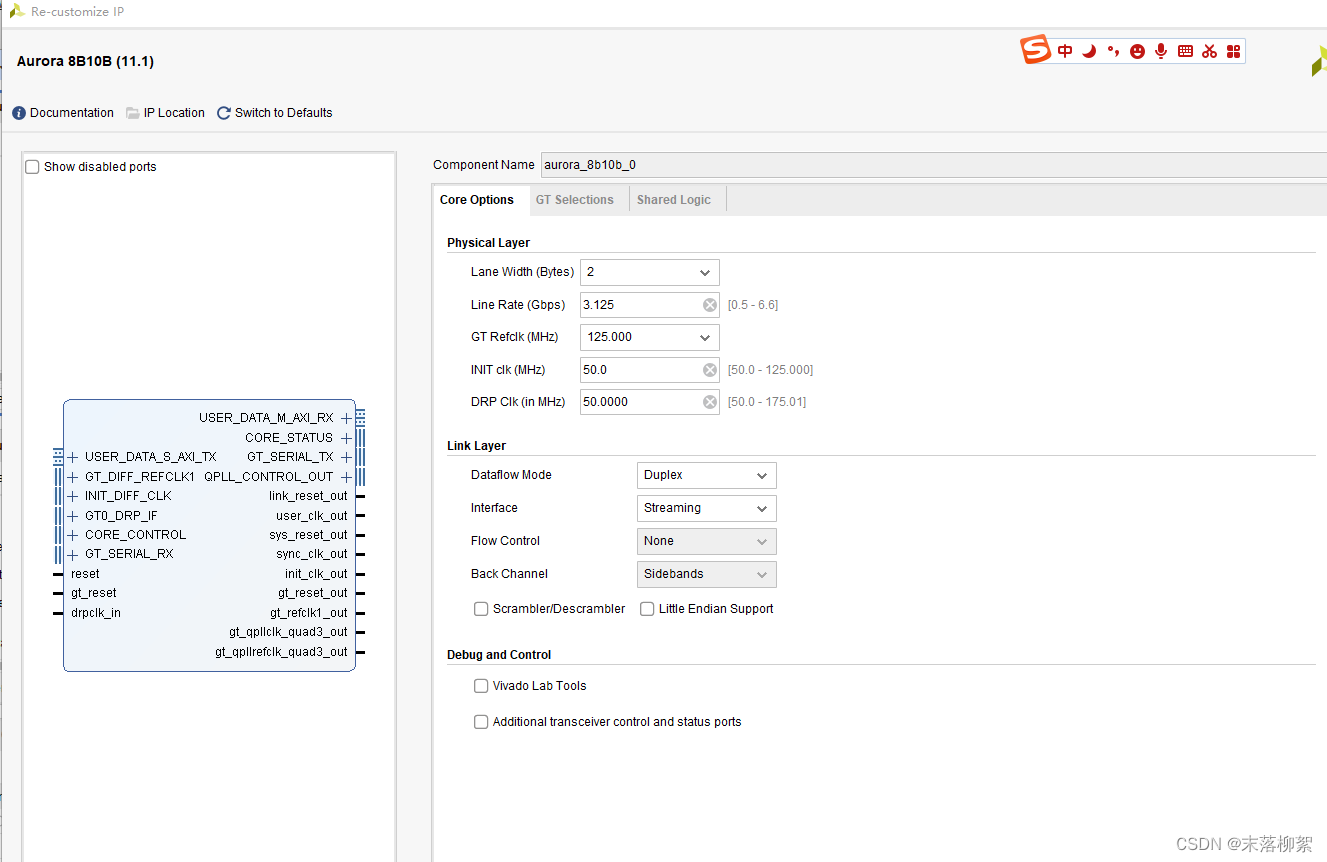Expand the CORE_STATUS port
Image resolution: width=1327 pixels, height=862 pixels.
click(x=346, y=438)
